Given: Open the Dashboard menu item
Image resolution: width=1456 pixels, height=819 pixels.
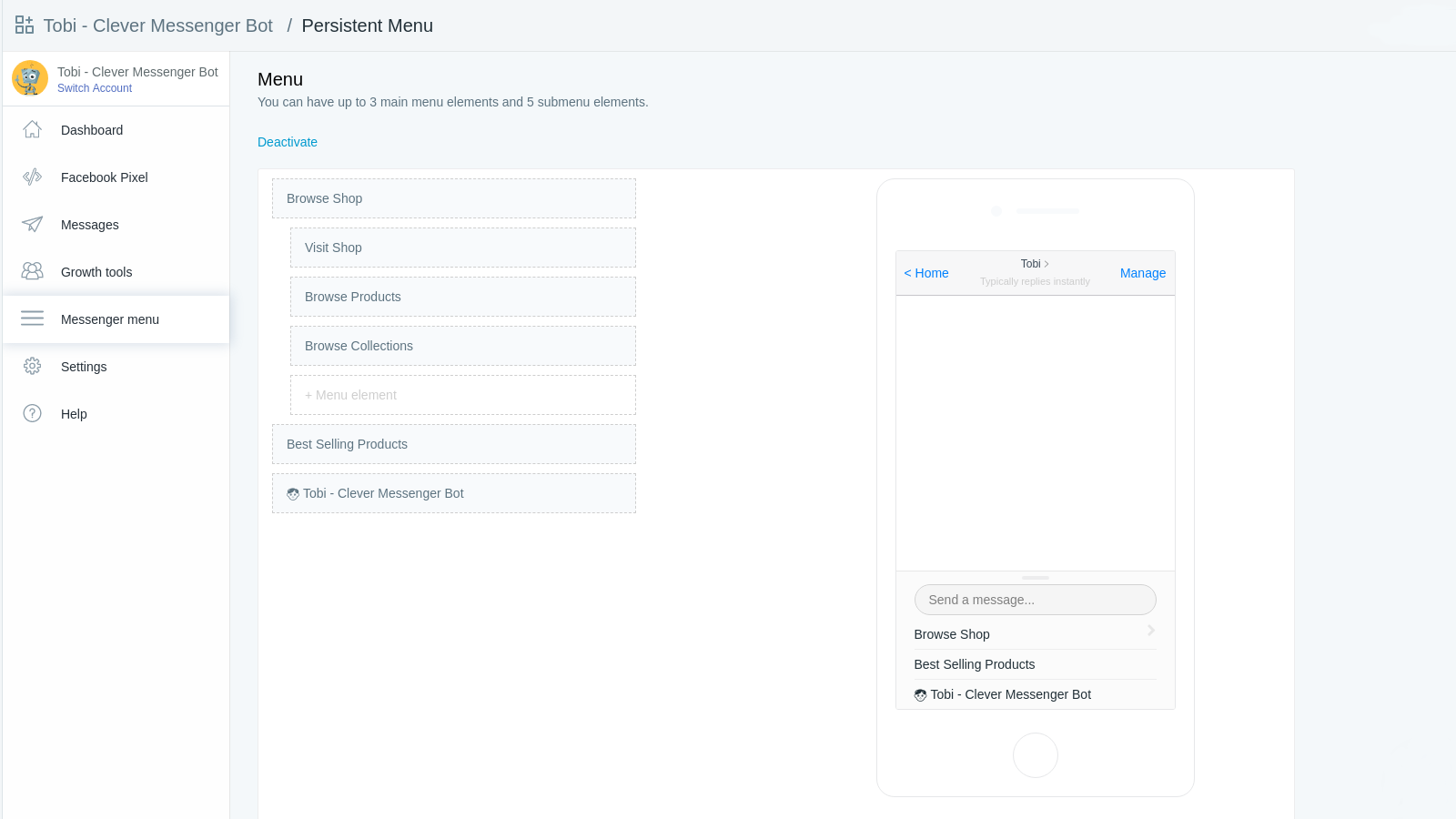Looking at the screenshot, I should (116, 130).
